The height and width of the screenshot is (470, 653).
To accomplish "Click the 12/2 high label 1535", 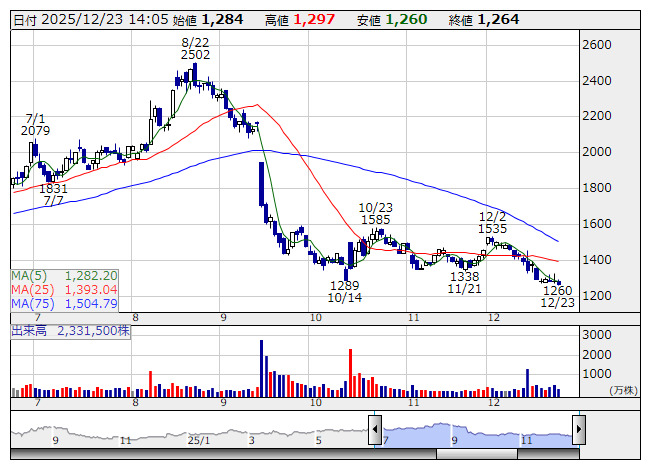I will (x=493, y=229).
